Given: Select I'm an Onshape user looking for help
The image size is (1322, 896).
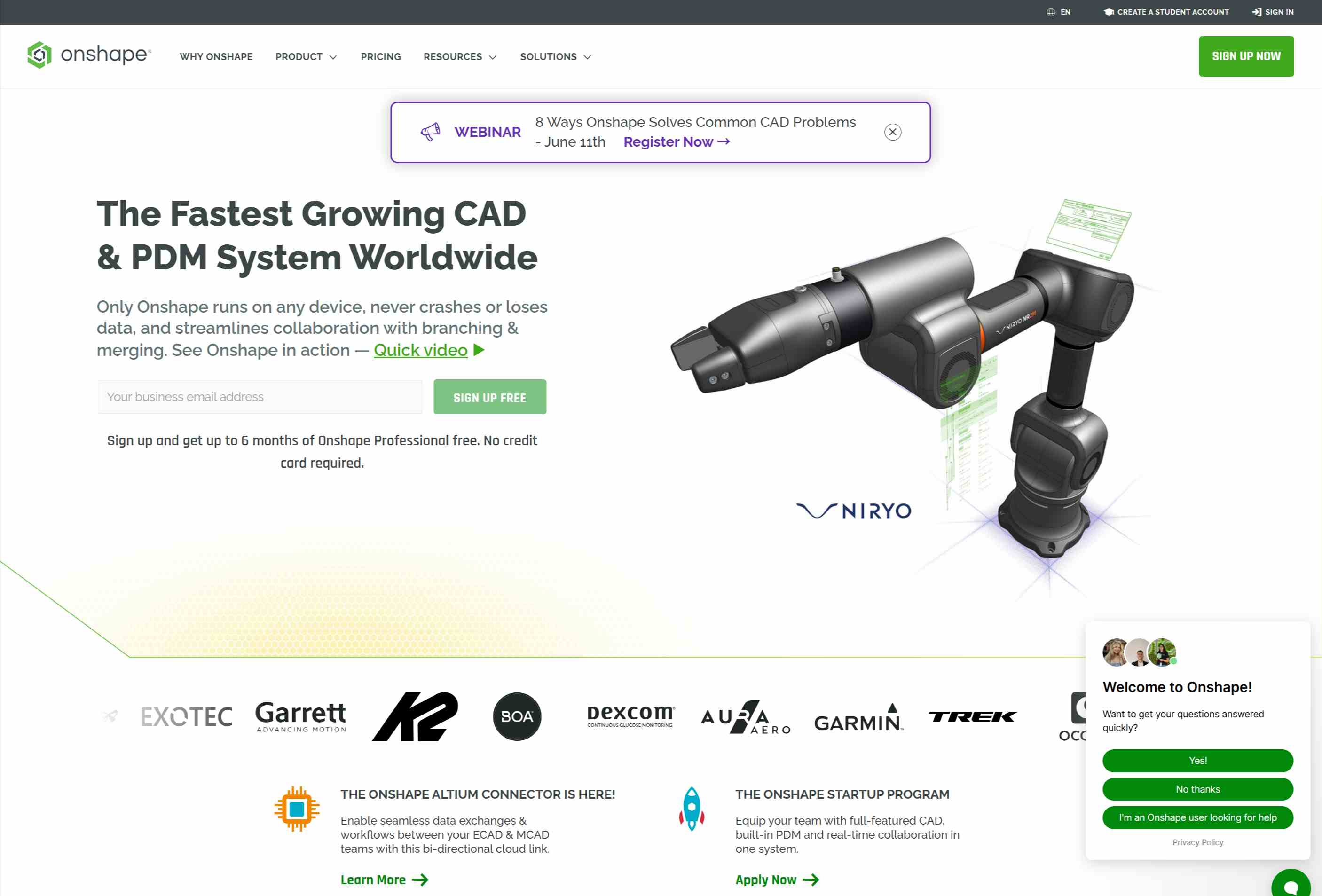Looking at the screenshot, I should click(x=1197, y=817).
